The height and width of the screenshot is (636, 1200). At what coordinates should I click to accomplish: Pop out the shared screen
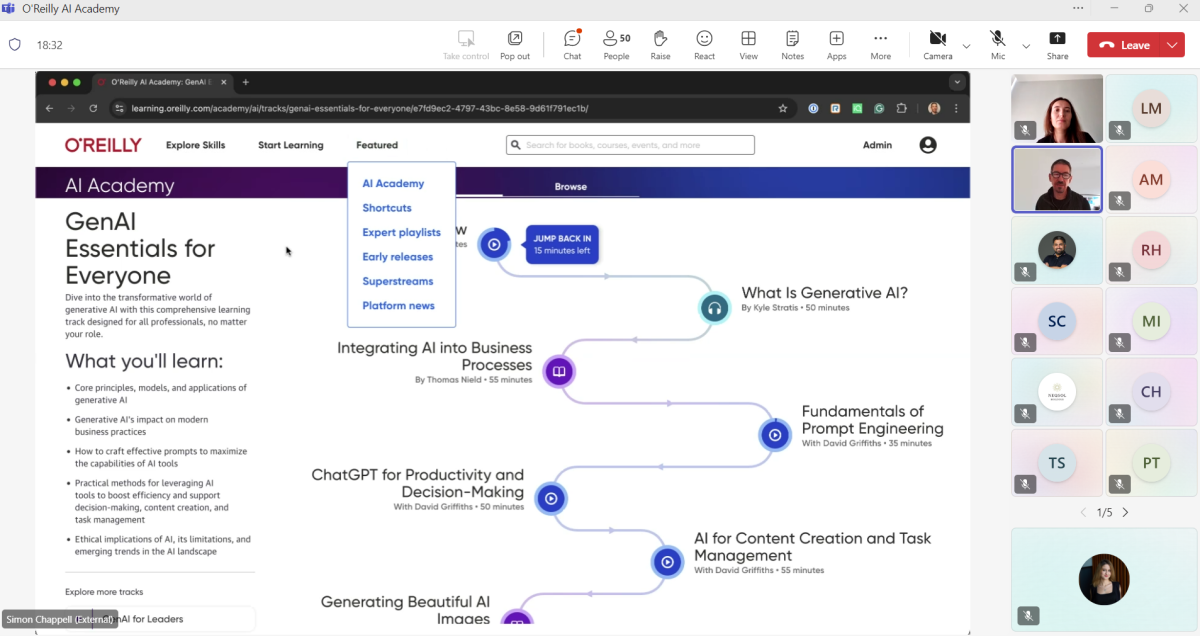[x=515, y=44]
